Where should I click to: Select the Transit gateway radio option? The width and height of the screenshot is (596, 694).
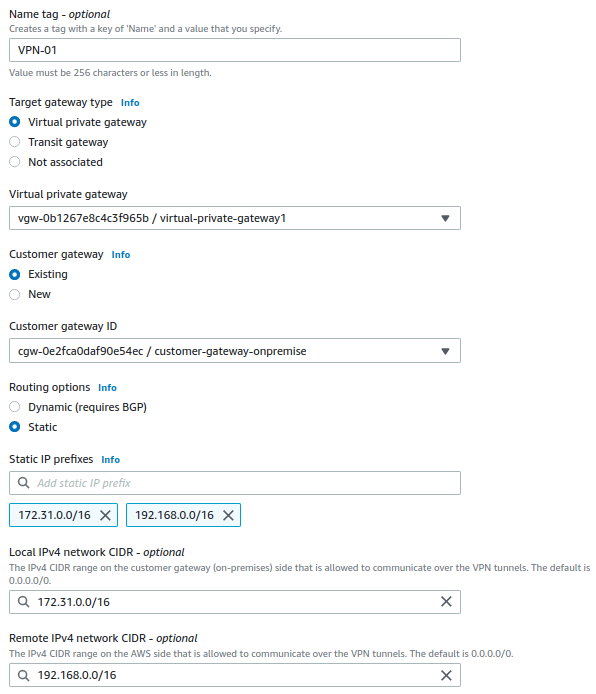click(x=15, y=142)
